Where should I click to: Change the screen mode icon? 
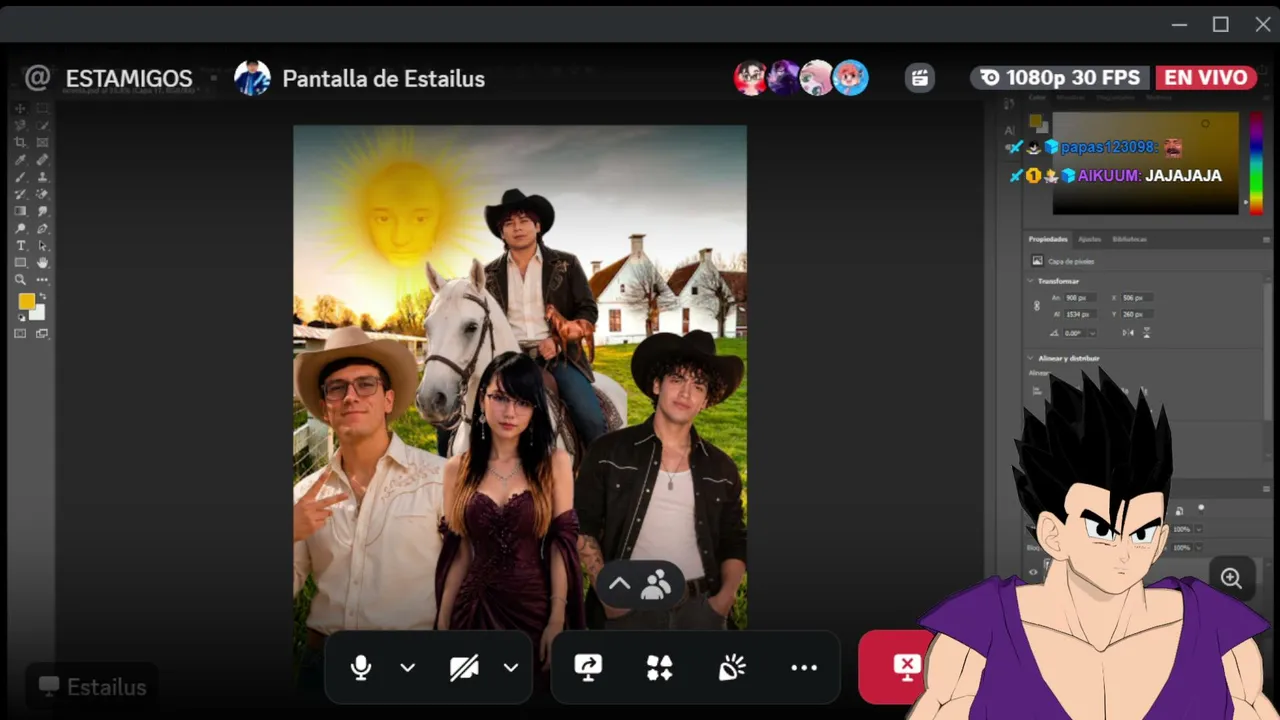(43, 333)
